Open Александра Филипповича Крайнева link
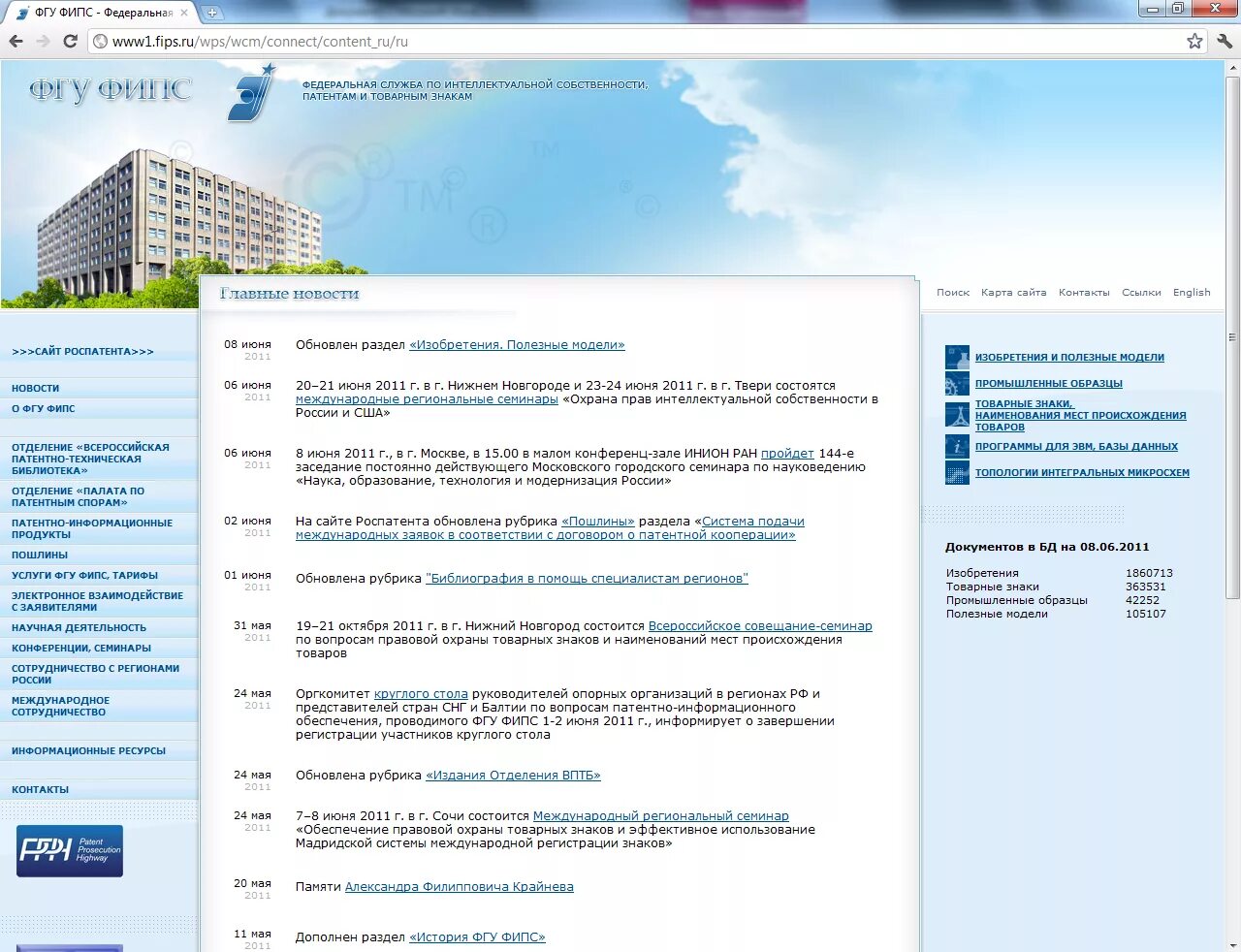This screenshot has height=952, width=1241. pos(460,887)
